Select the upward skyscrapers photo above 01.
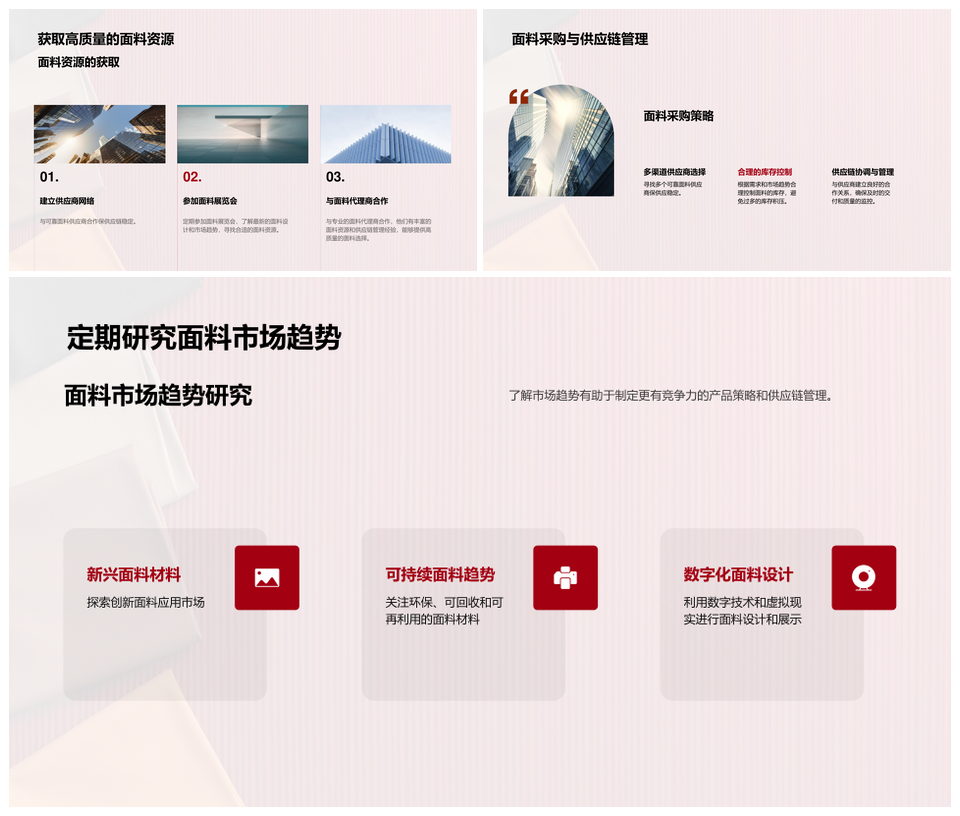Viewport: 960px width, 816px height. [x=100, y=134]
